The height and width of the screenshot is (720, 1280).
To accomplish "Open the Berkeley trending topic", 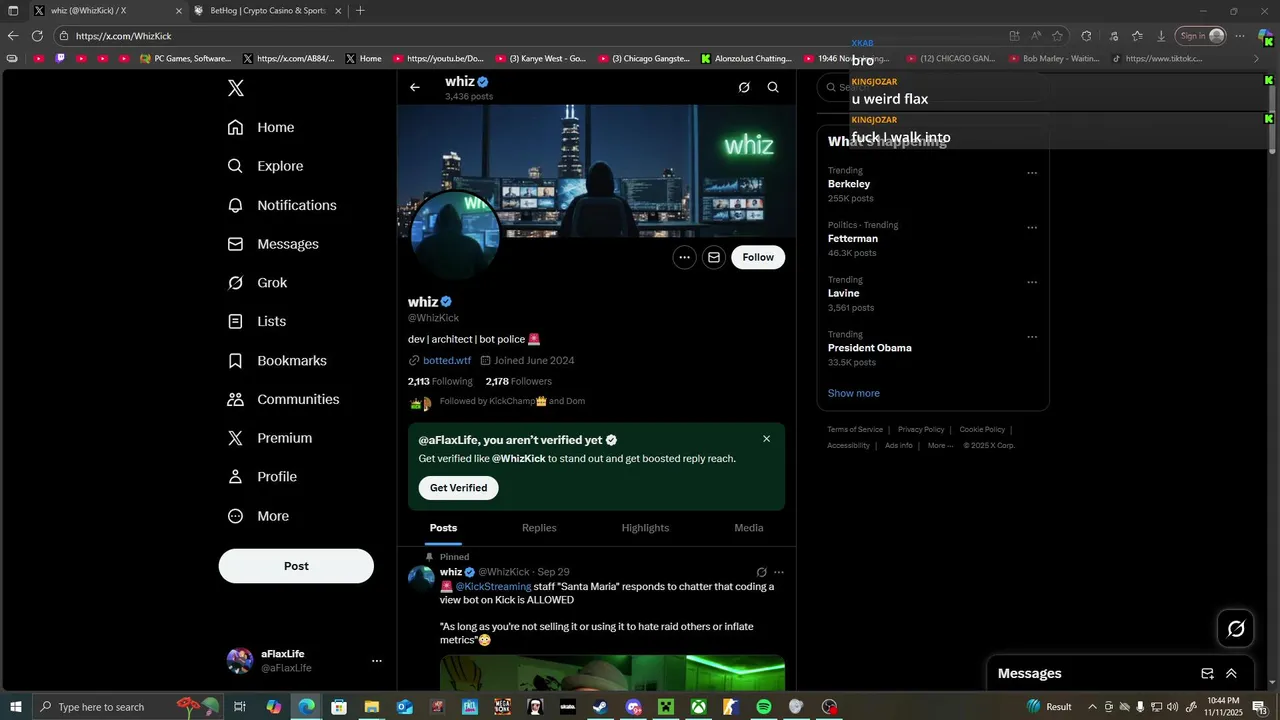I will tap(849, 184).
